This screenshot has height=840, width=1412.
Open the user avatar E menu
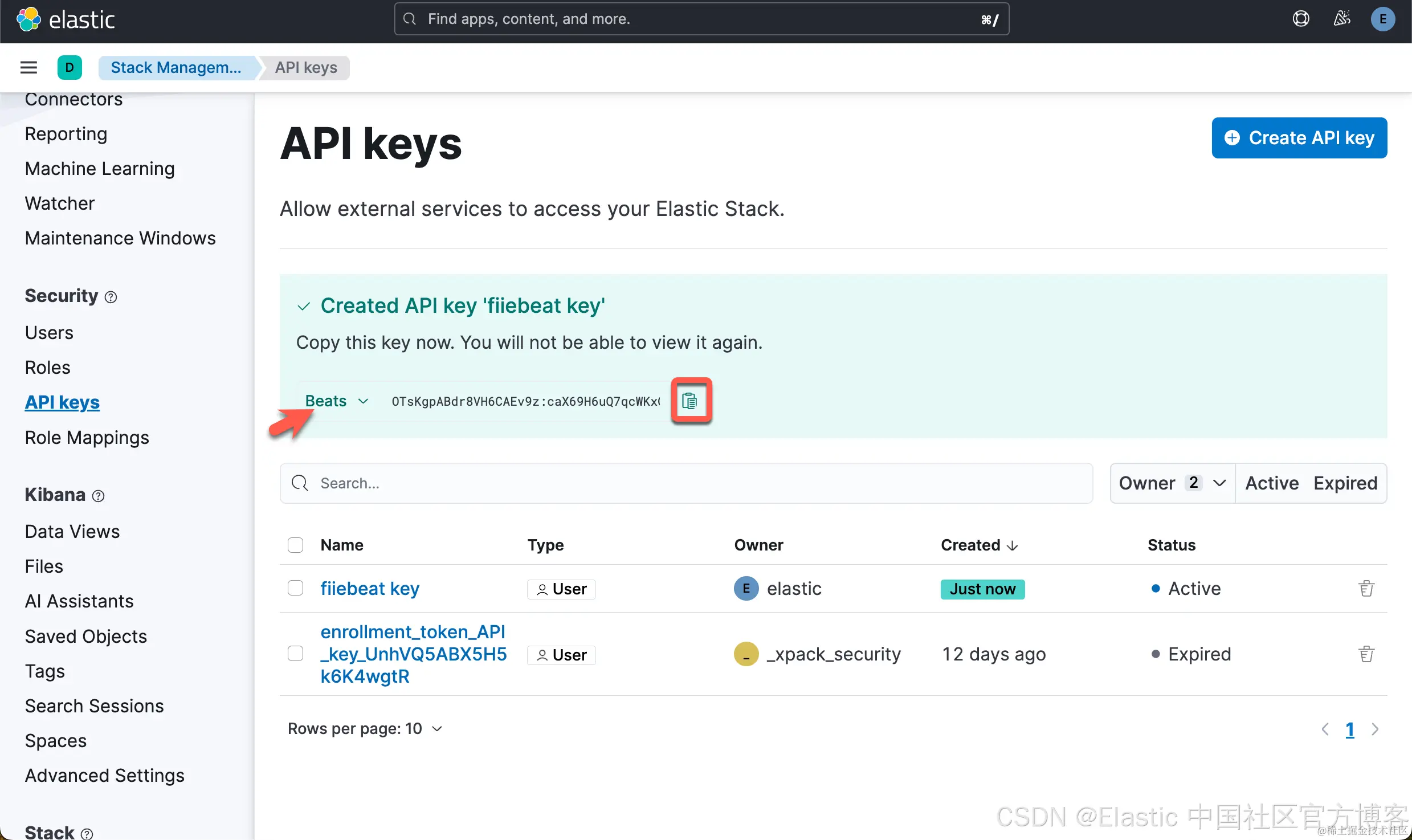coord(1382,19)
